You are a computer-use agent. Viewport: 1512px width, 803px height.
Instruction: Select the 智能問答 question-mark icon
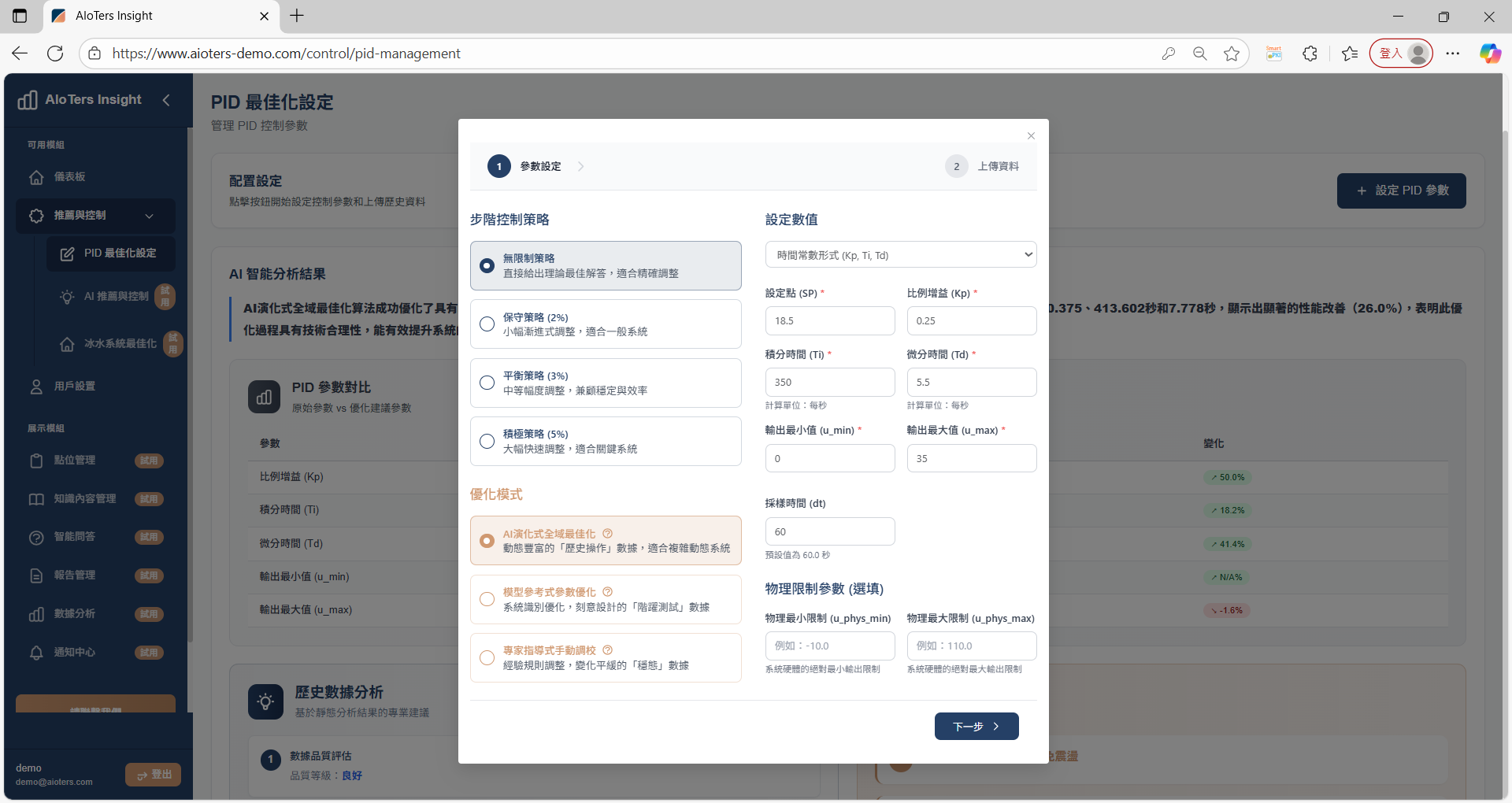(37, 537)
